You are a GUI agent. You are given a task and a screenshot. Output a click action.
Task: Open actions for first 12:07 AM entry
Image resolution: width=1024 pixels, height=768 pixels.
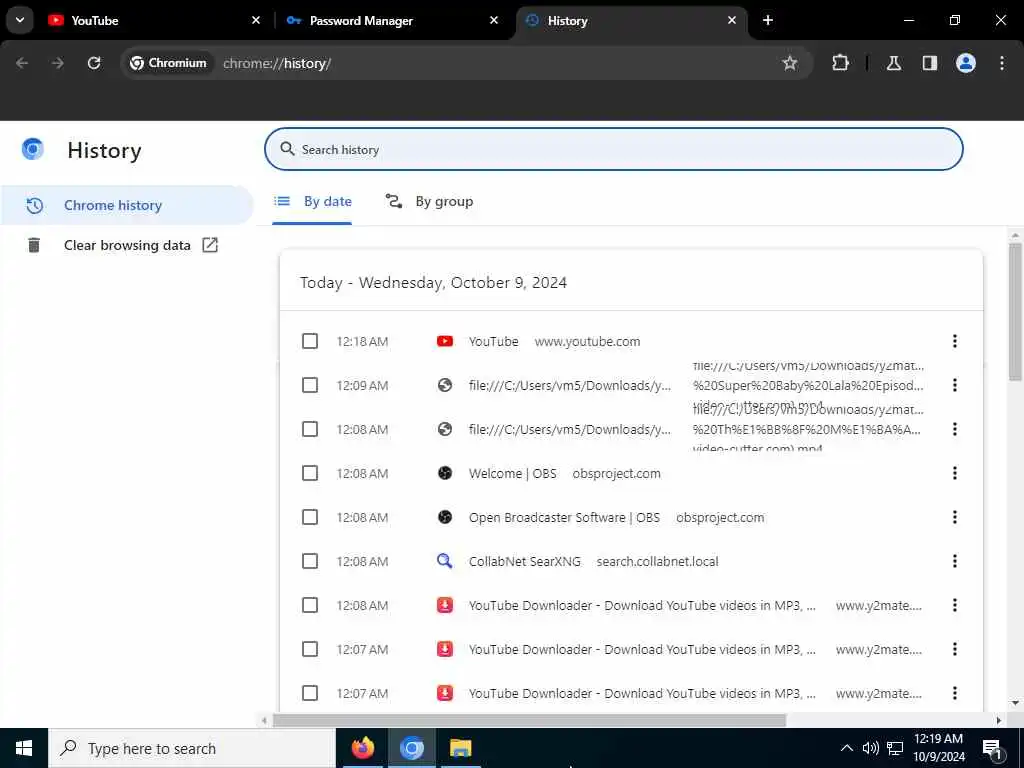click(955, 649)
